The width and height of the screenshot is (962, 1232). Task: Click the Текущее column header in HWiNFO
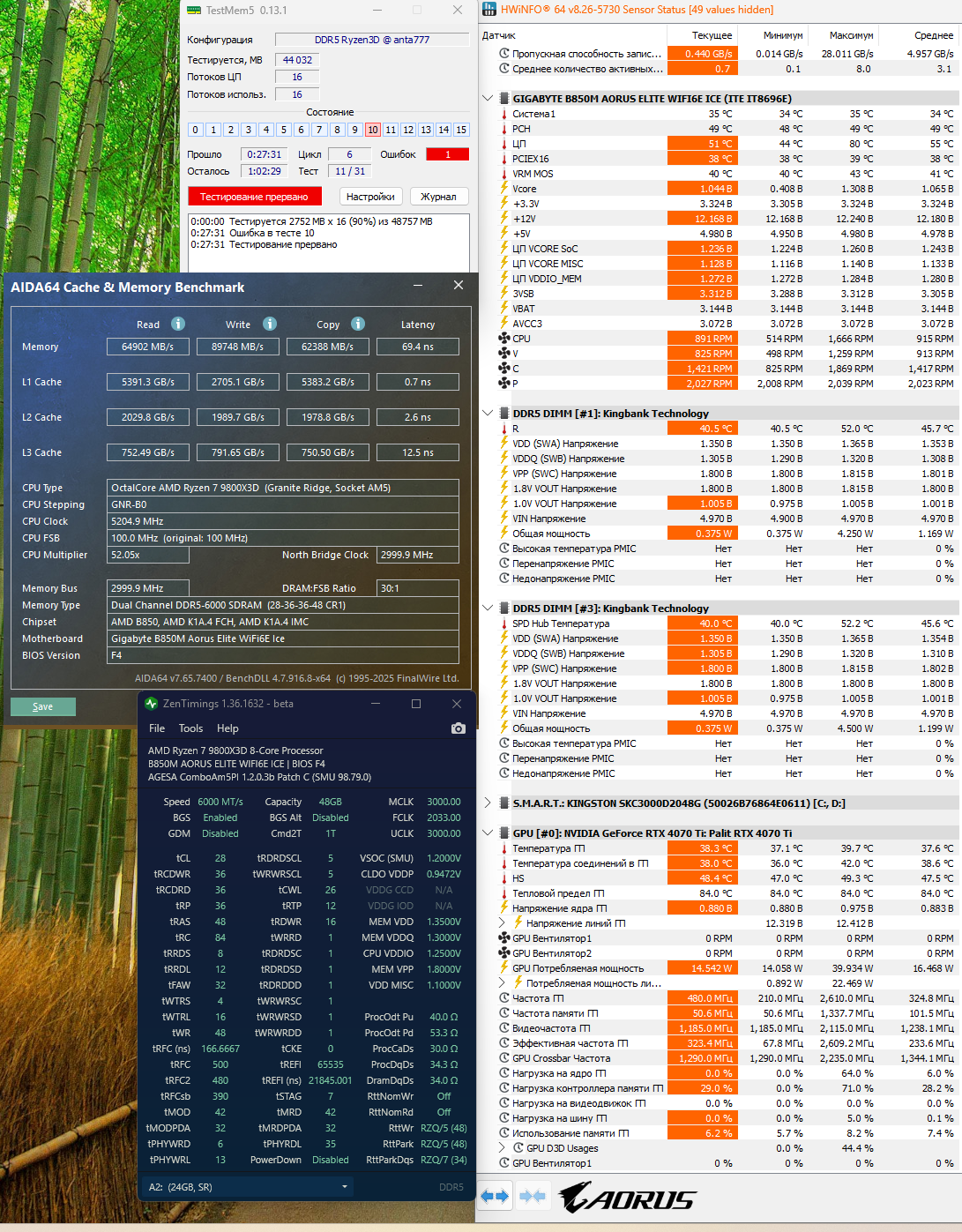click(703, 35)
